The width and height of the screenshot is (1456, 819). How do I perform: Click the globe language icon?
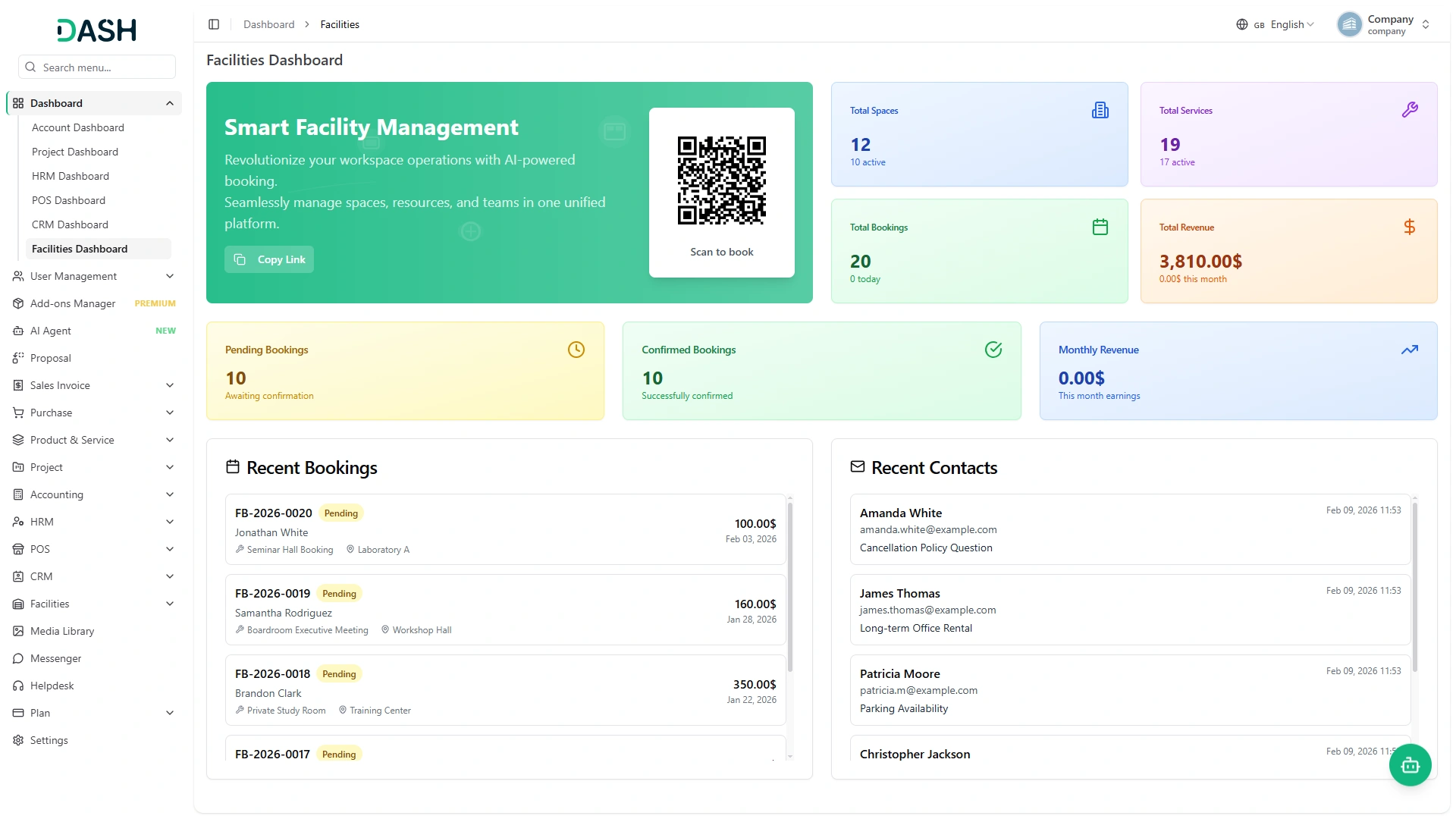pyautogui.click(x=1241, y=24)
